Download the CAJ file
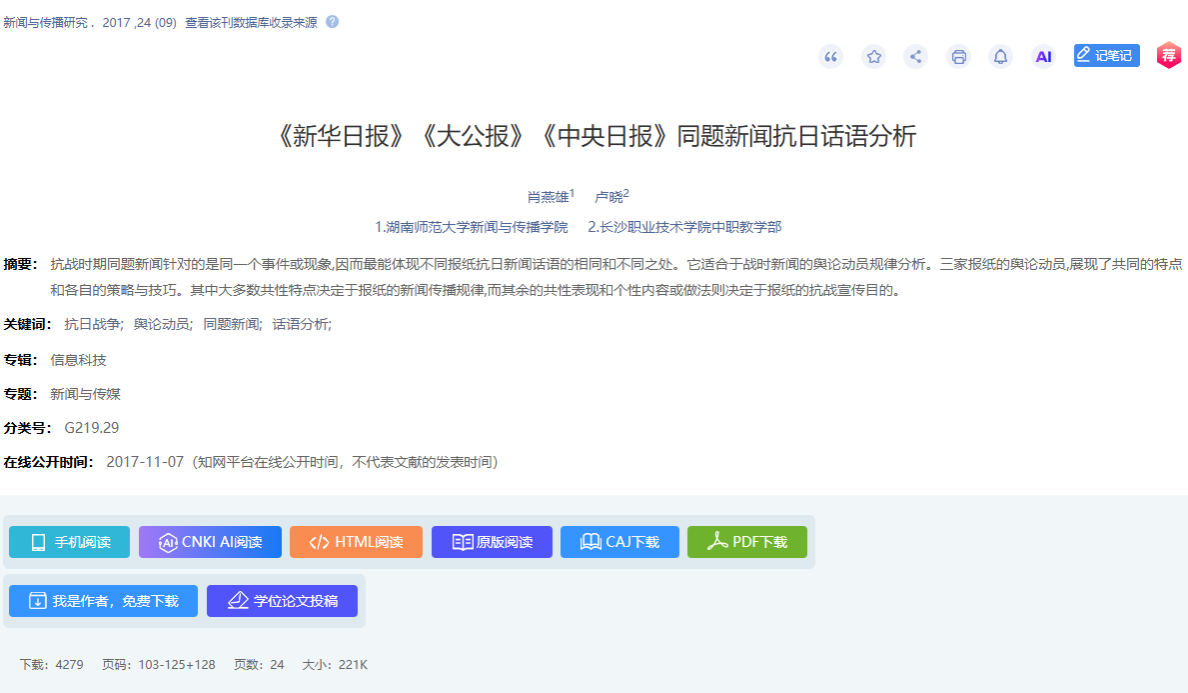This screenshot has width=1188, height=693. click(620, 542)
